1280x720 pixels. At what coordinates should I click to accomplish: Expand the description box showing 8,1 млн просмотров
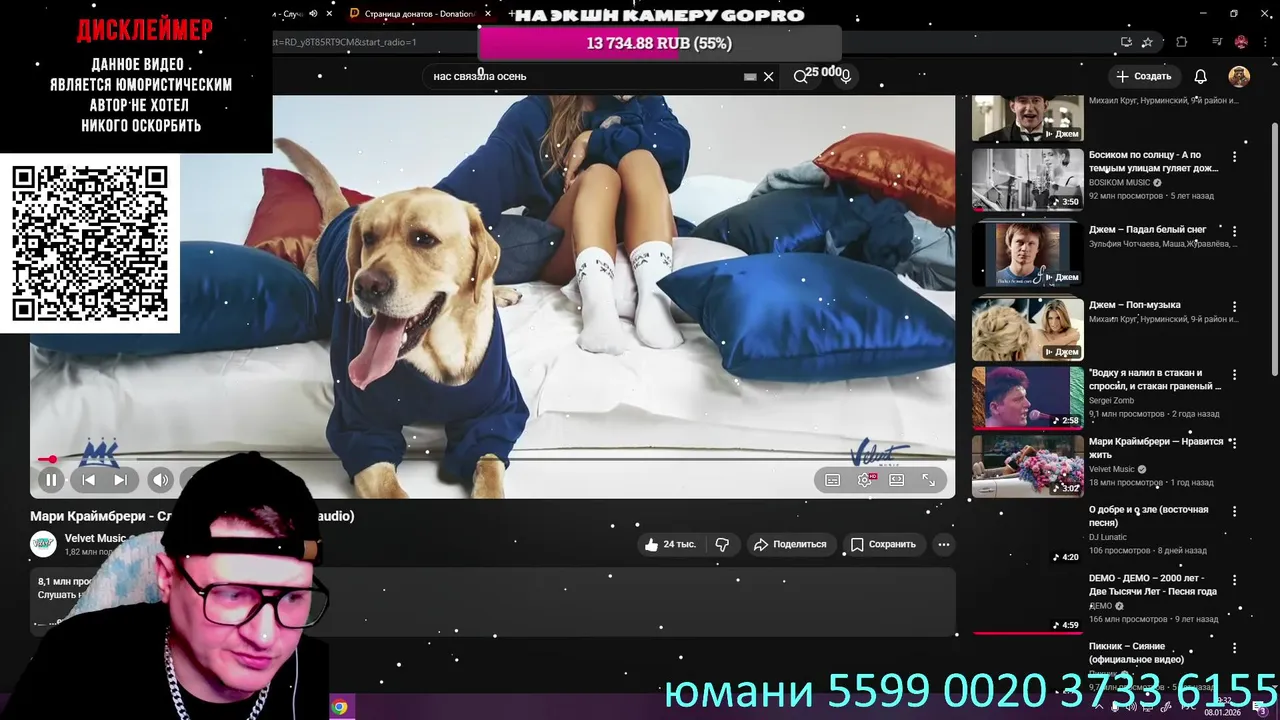pyautogui.click(x=492, y=600)
